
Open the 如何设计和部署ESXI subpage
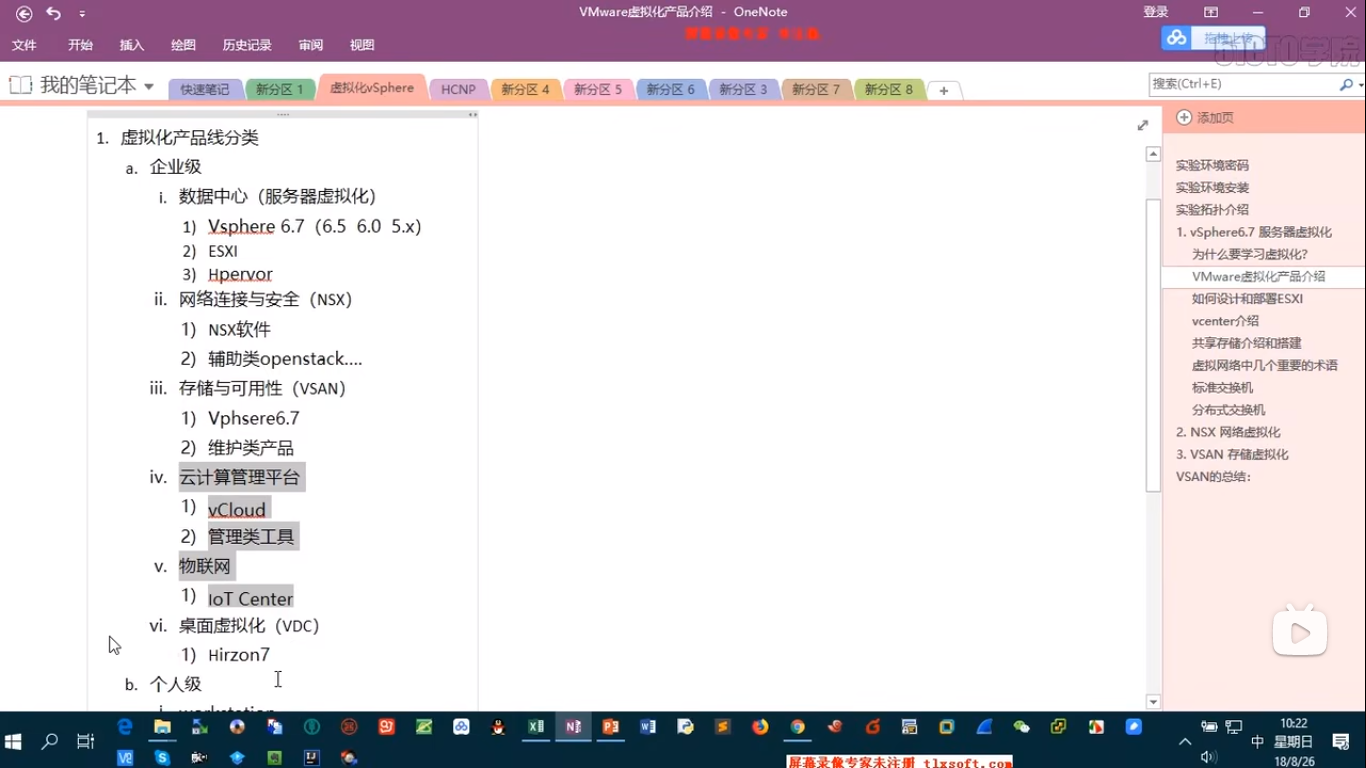(1247, 298)
